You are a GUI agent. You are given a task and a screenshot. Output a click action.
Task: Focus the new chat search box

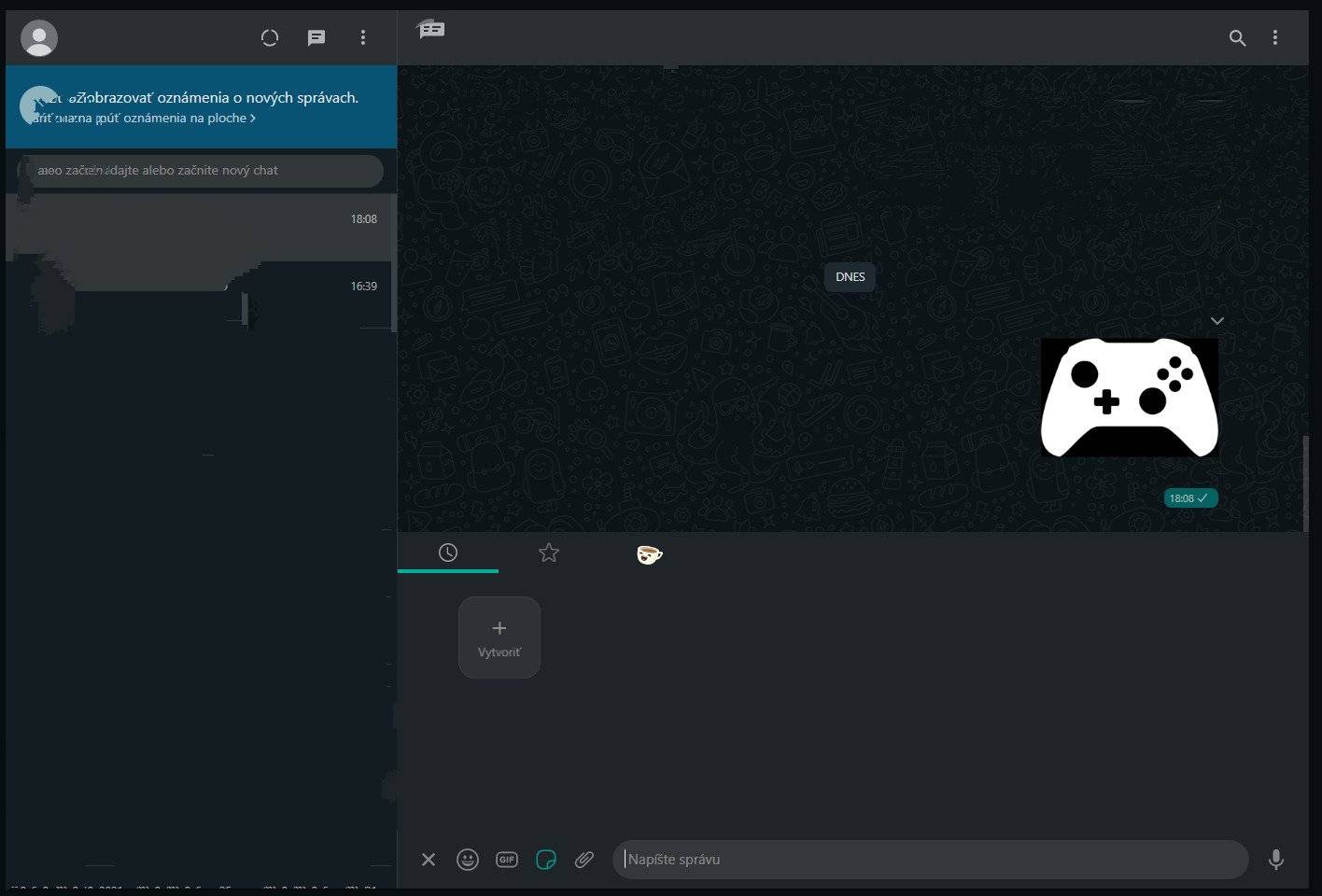click(201, 171)
